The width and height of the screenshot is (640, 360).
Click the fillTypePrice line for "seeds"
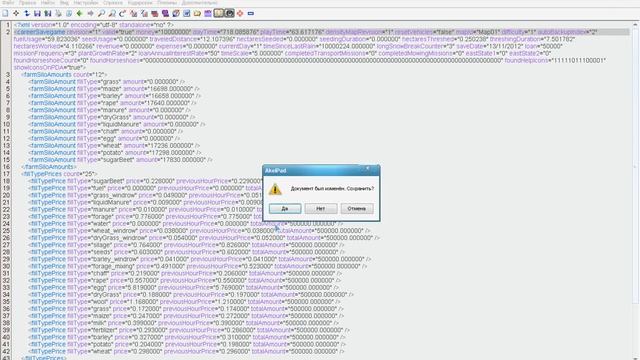pos(187,252)
